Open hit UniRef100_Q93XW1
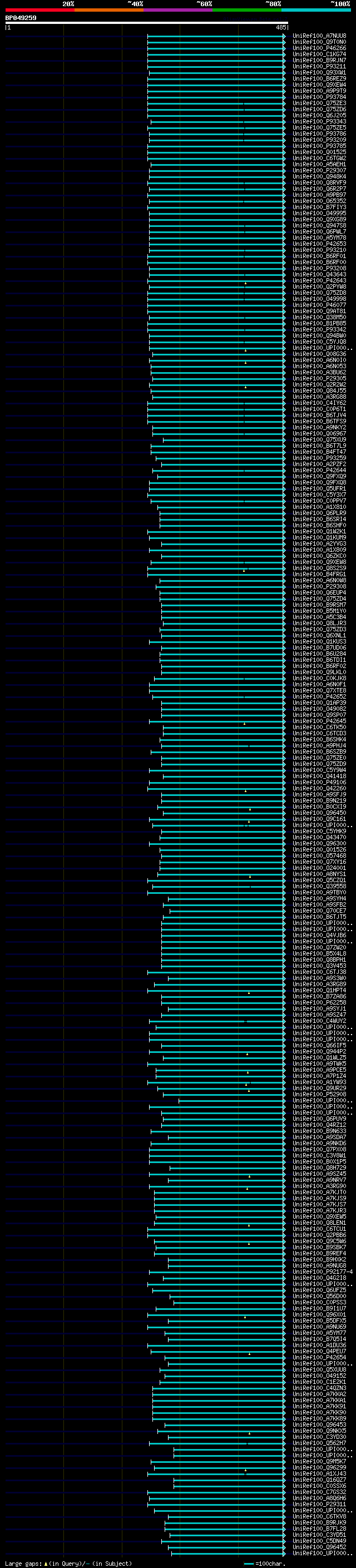Viewport: 356px width, 1568px height. click(x=319, y=72)
